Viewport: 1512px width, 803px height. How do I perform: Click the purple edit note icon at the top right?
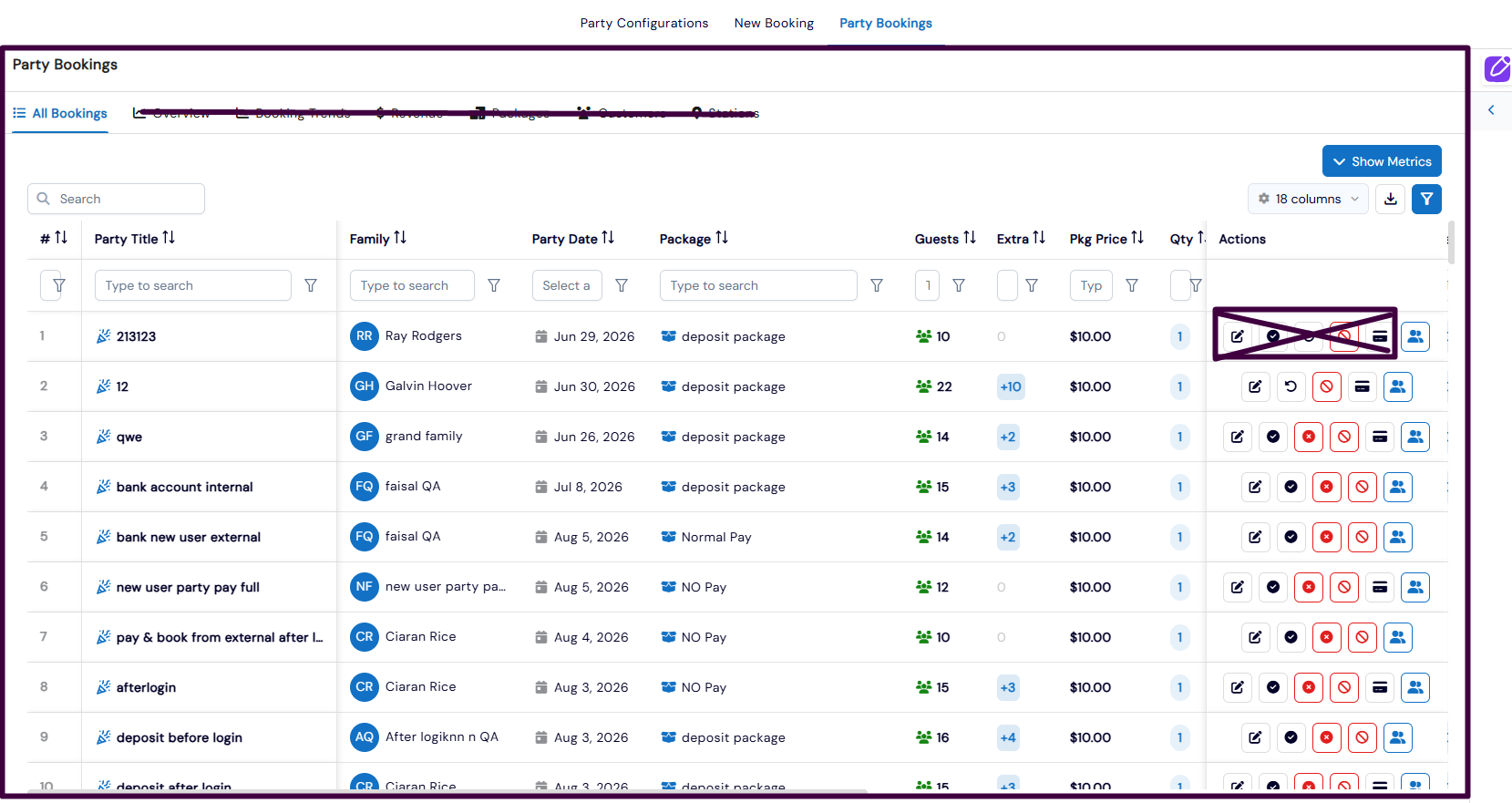coord(1497,68)
